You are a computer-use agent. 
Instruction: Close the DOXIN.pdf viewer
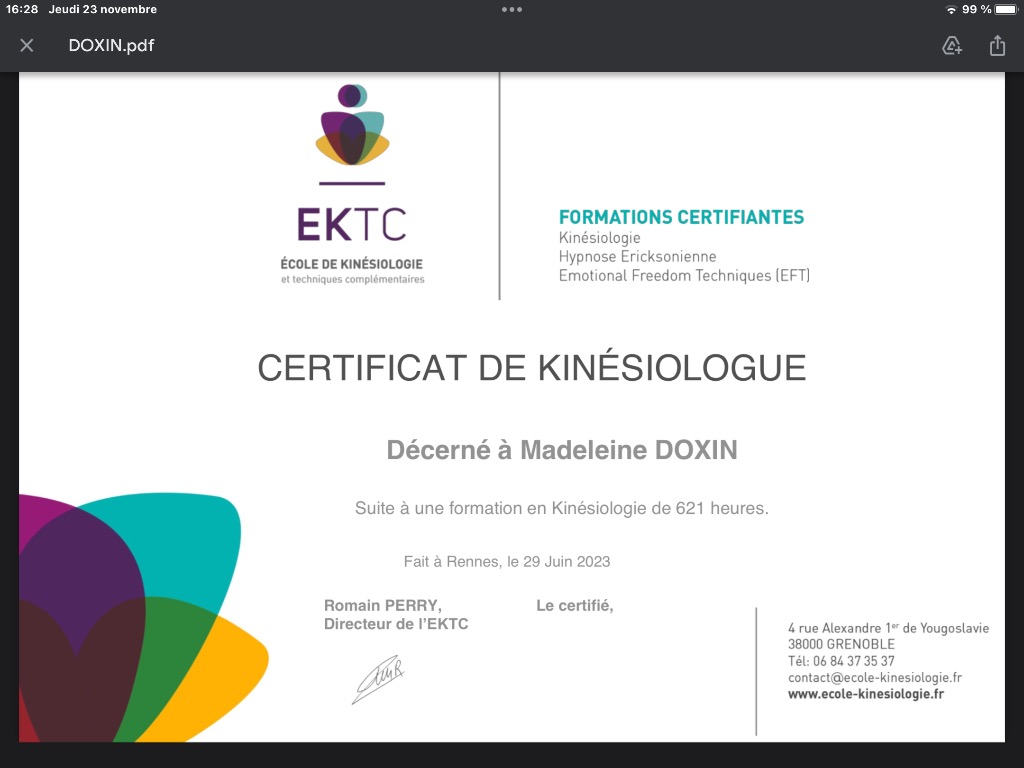(27, 46)
